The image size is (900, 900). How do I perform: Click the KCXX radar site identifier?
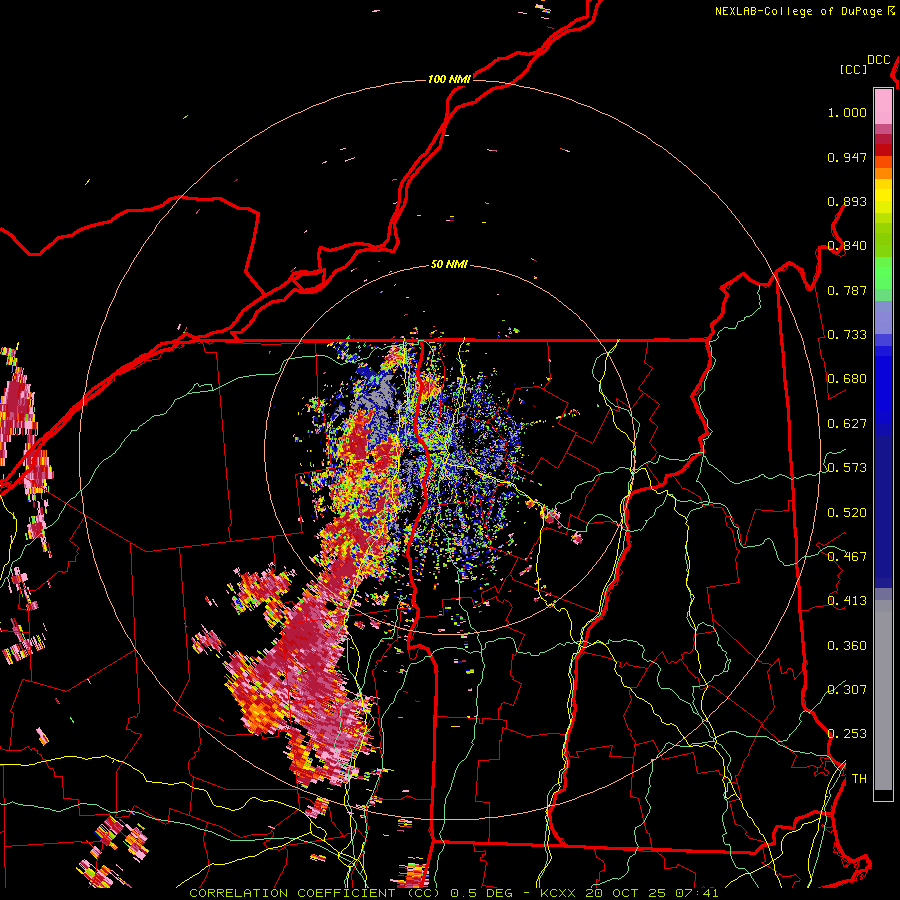point(557,893)
